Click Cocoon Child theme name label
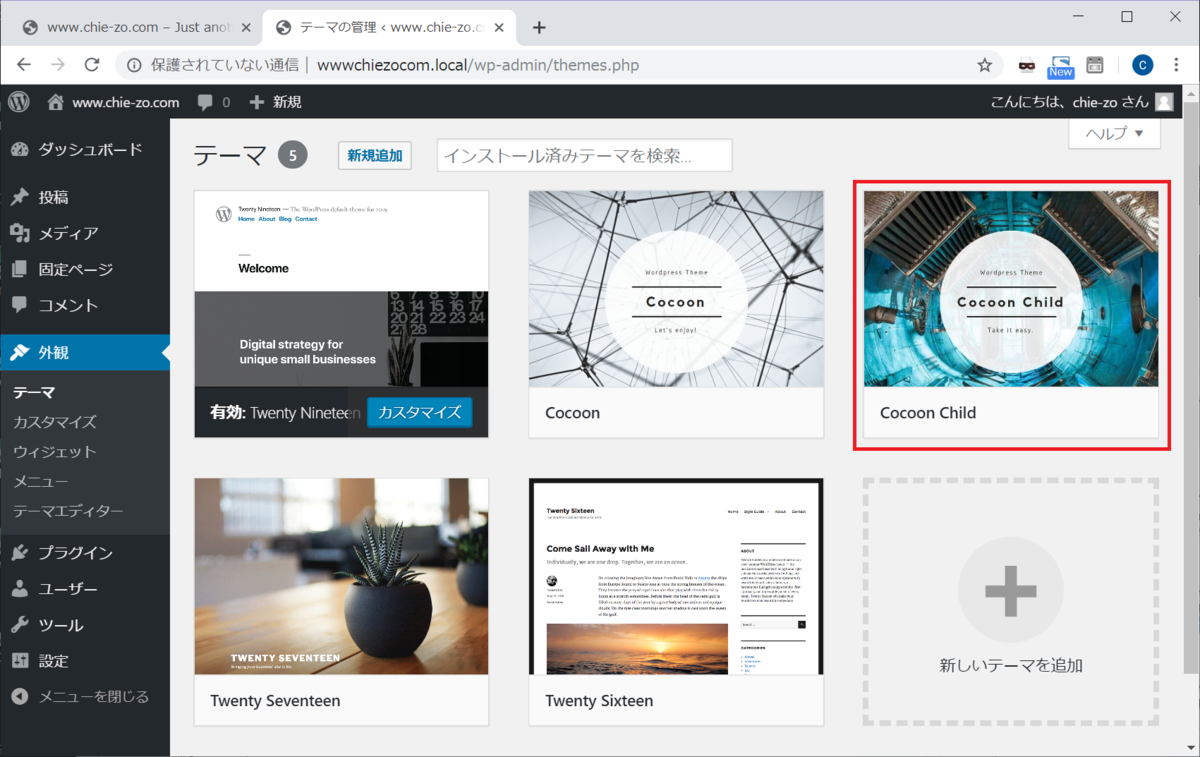The height and width of the screenshot is (757, 1200). point(928,413)
